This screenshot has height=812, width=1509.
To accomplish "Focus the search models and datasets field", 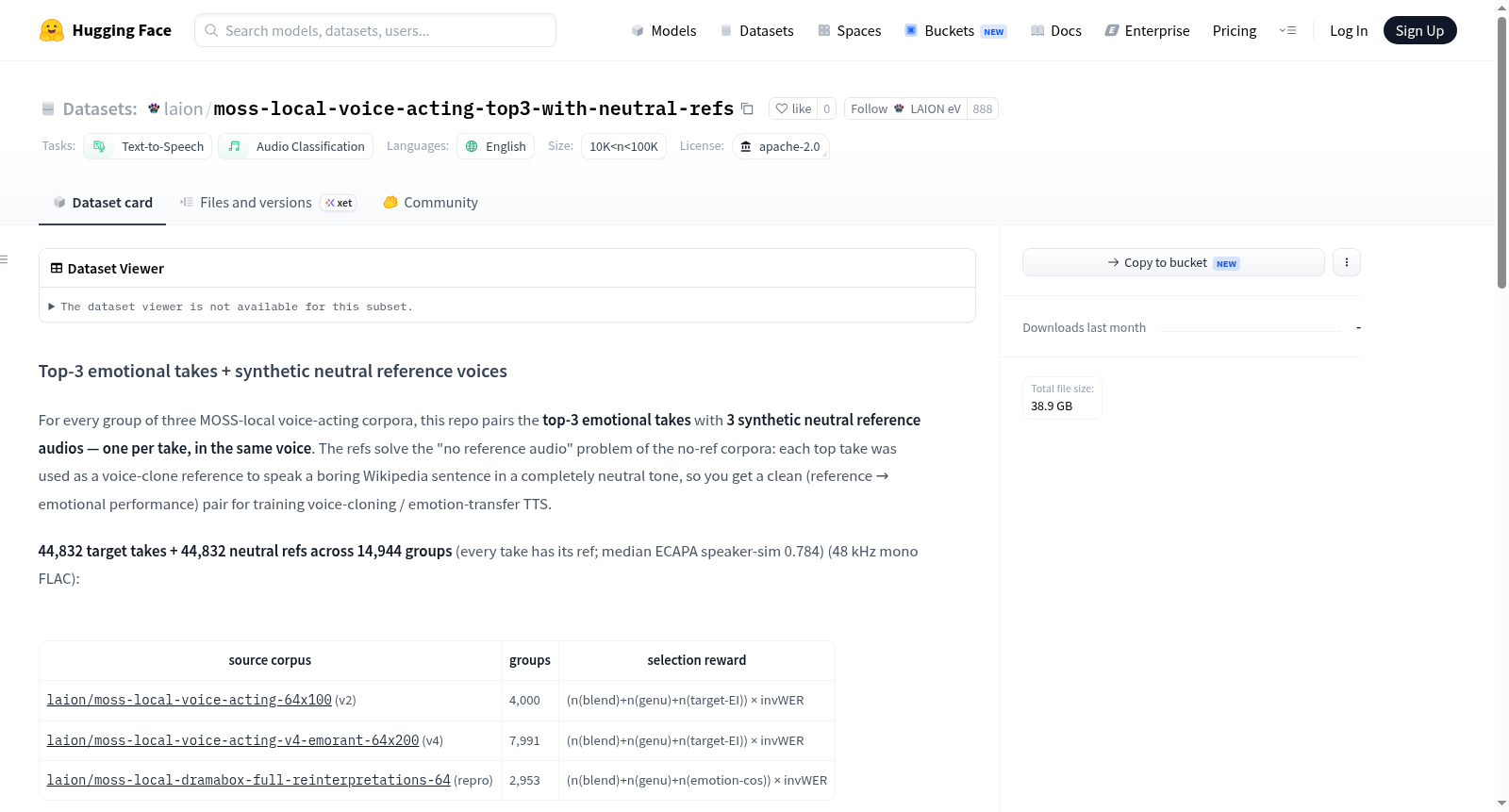I will click(375, 30).
